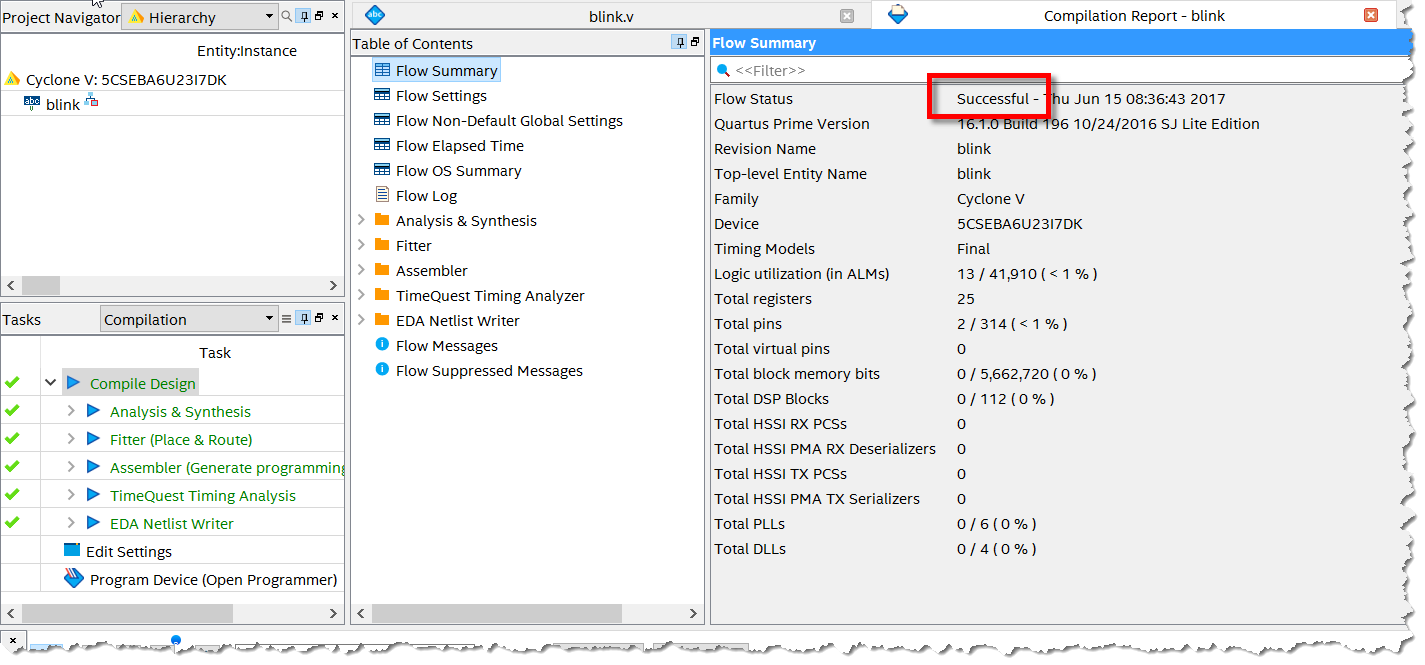Click the blink entity abc icon
This screenshot has height=665, width=1425.
[32, 103]
